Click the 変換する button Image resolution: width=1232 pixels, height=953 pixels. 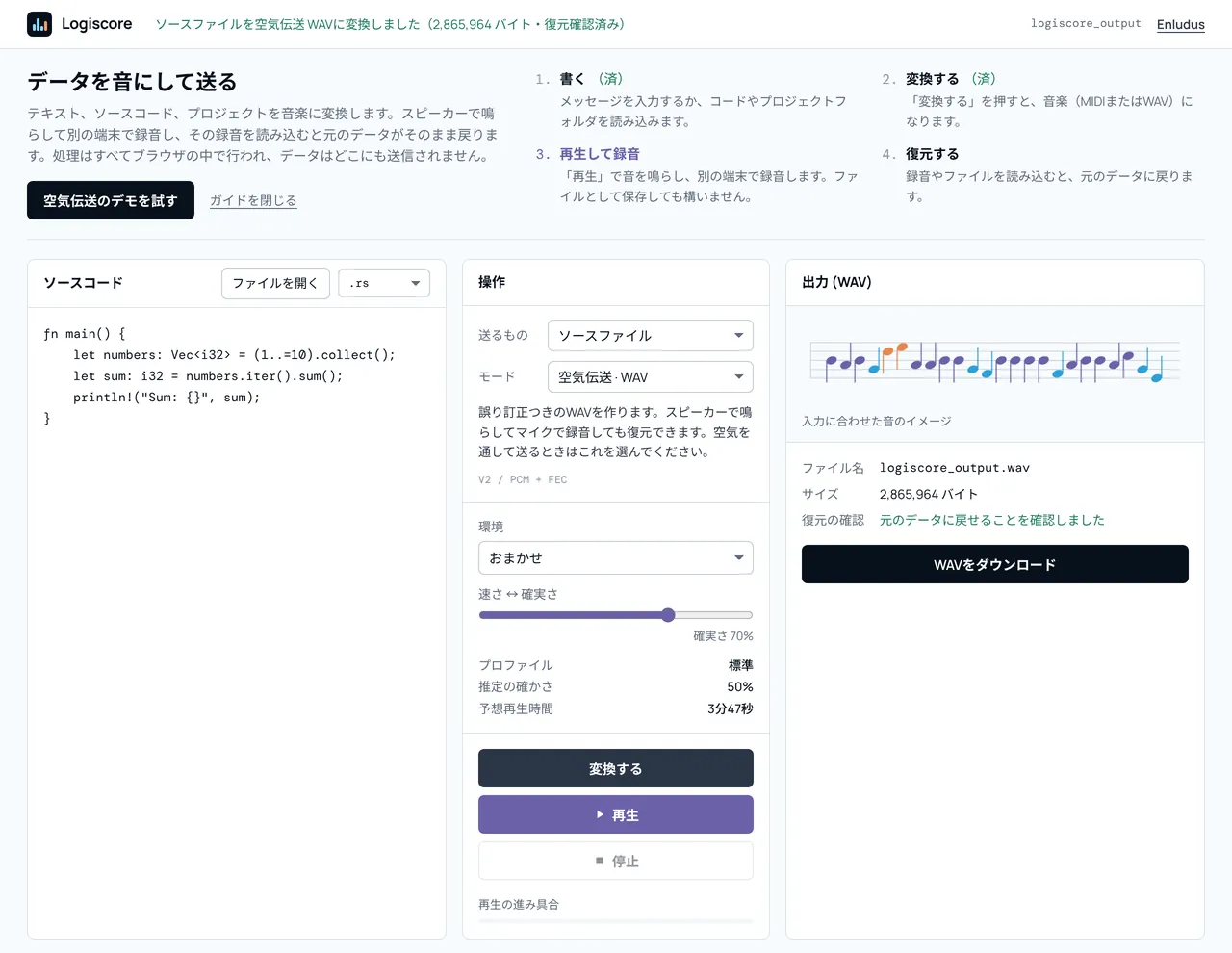[x=616, y=768]
